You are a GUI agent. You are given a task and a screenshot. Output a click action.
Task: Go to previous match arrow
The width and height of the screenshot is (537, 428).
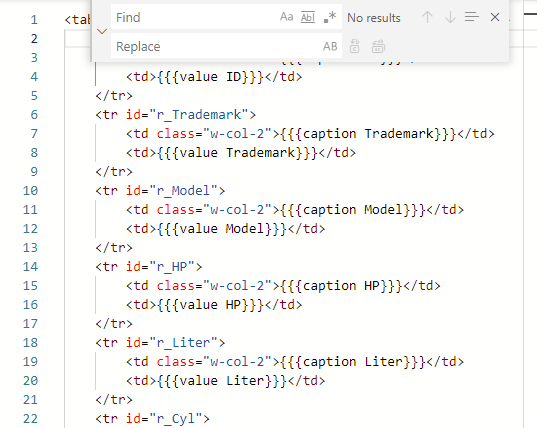click(x=427, y=17)
